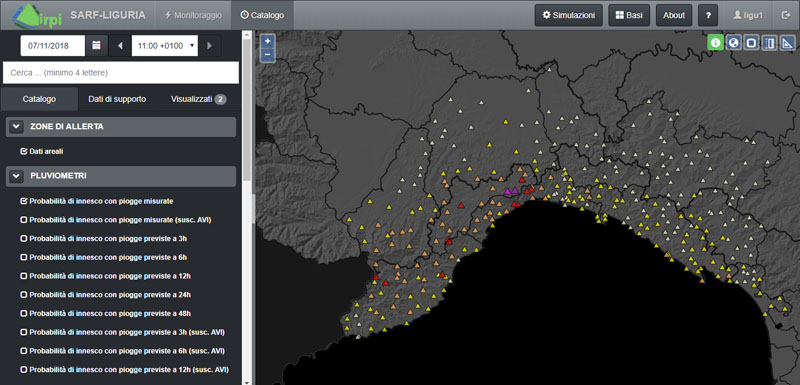Enable piogge previste a 6h (susc. AVI)

pos(23,351)
